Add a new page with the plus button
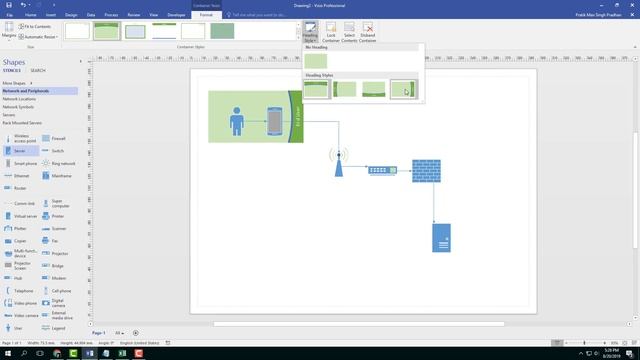The image size is (640, 360). (x=136, y=333)
